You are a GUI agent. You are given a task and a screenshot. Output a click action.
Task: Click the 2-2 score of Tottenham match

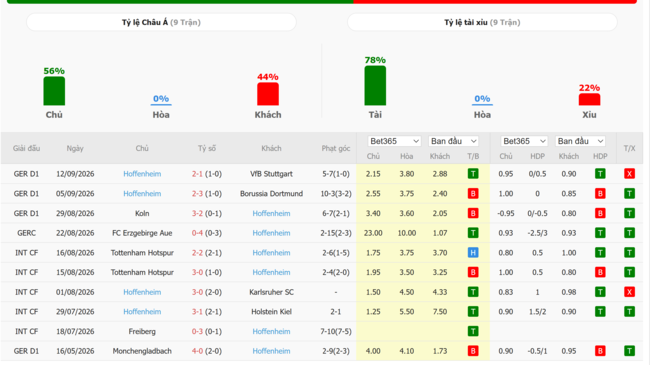tap(197, 253)
